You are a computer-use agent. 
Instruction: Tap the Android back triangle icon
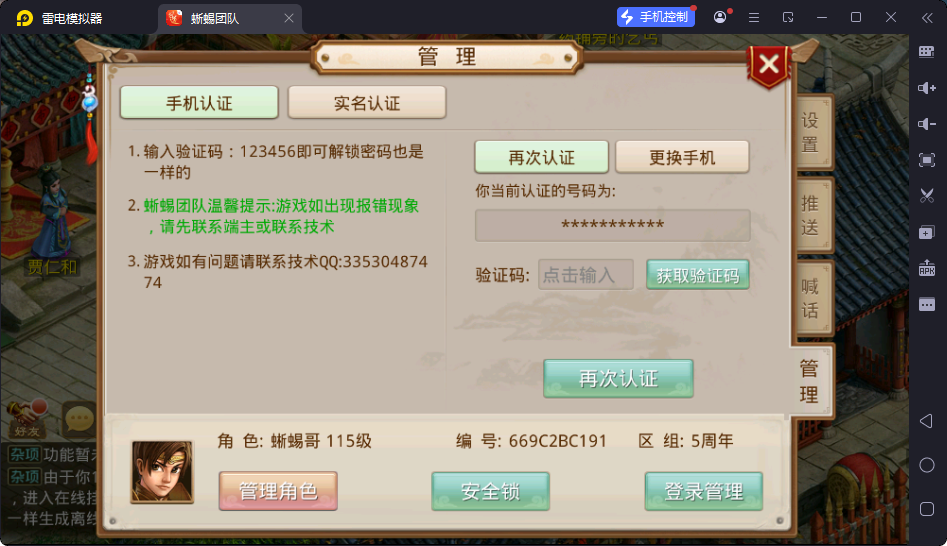coord(926,421)
